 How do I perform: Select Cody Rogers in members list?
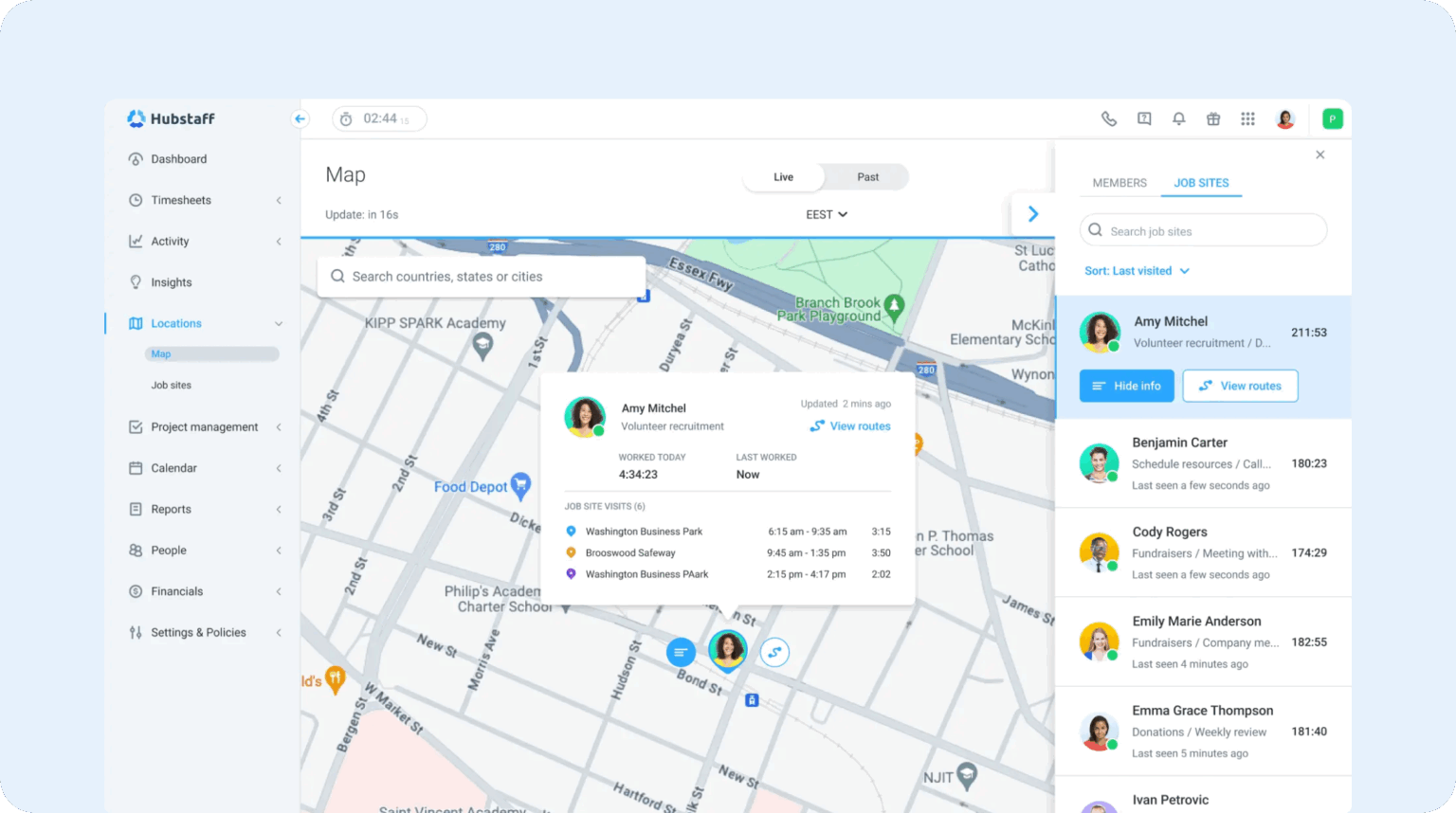coord(1203,552)
